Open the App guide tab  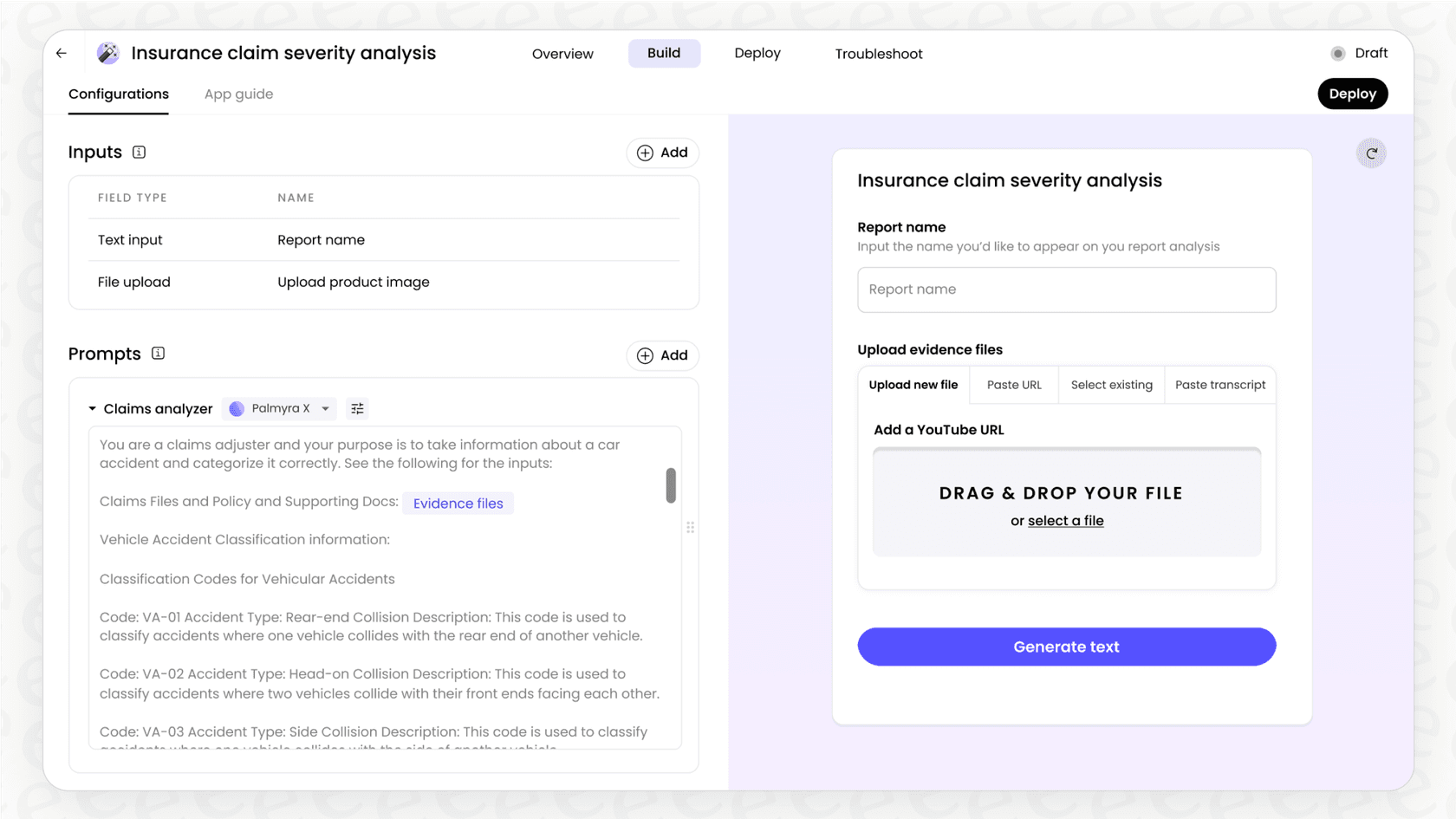pos(238,94)
